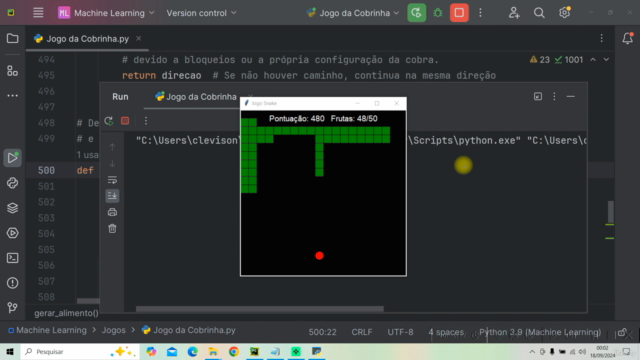The image size is (640, 360).
Task: Open the Layers tool window icon
Action: [x=13, y=208]
